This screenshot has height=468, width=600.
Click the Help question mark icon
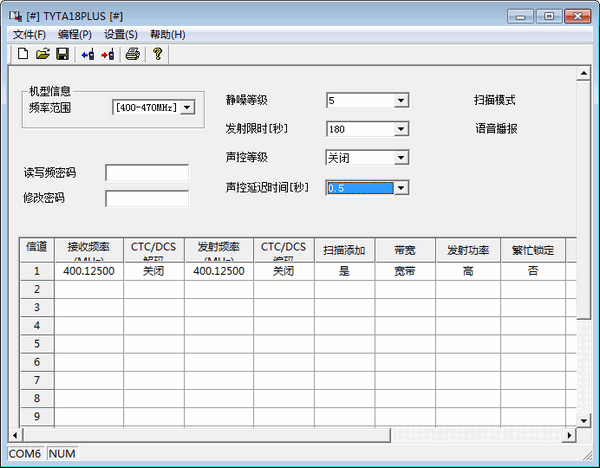tap(157, 54)
